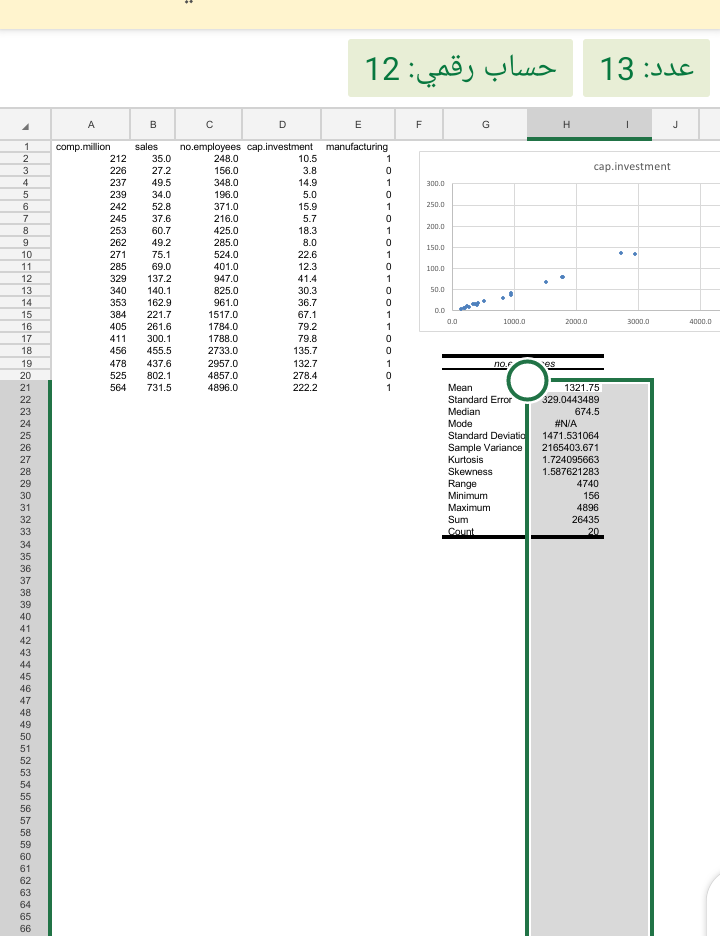Select column E header
Screen dimensions: 720x936
click(x=358, y=124)
